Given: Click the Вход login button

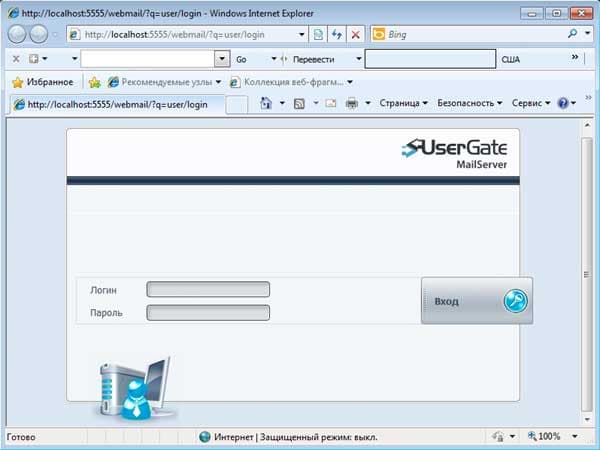Looking at the screenshot, I should [477, 301].
